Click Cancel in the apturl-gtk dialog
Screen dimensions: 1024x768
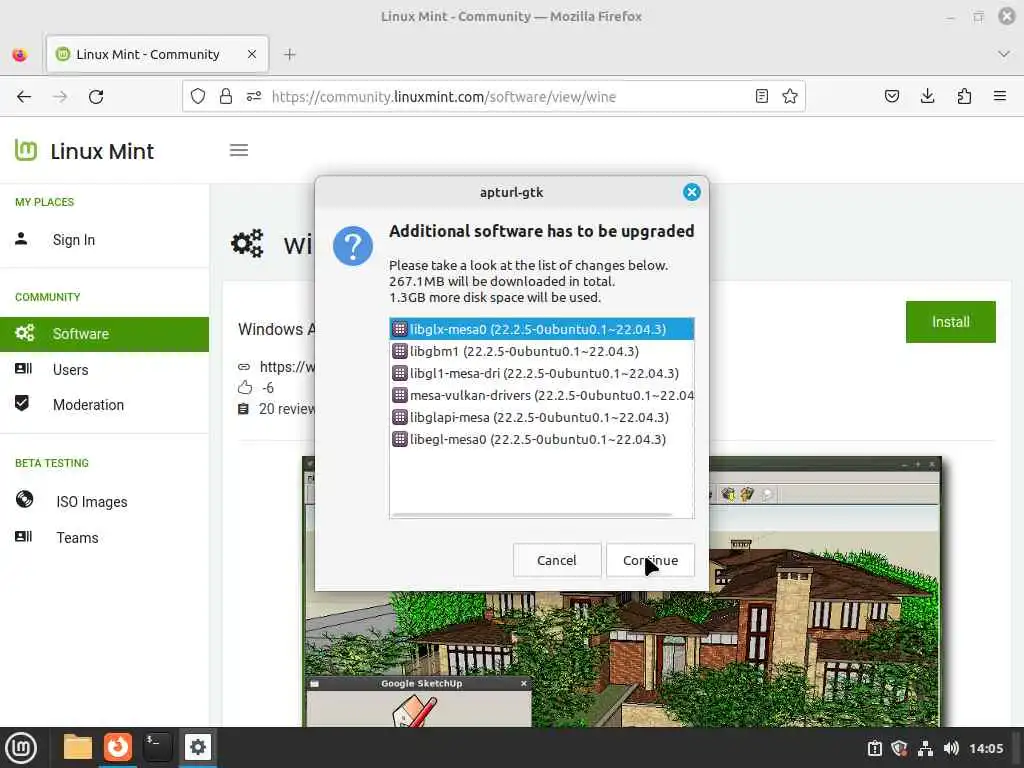556,560
